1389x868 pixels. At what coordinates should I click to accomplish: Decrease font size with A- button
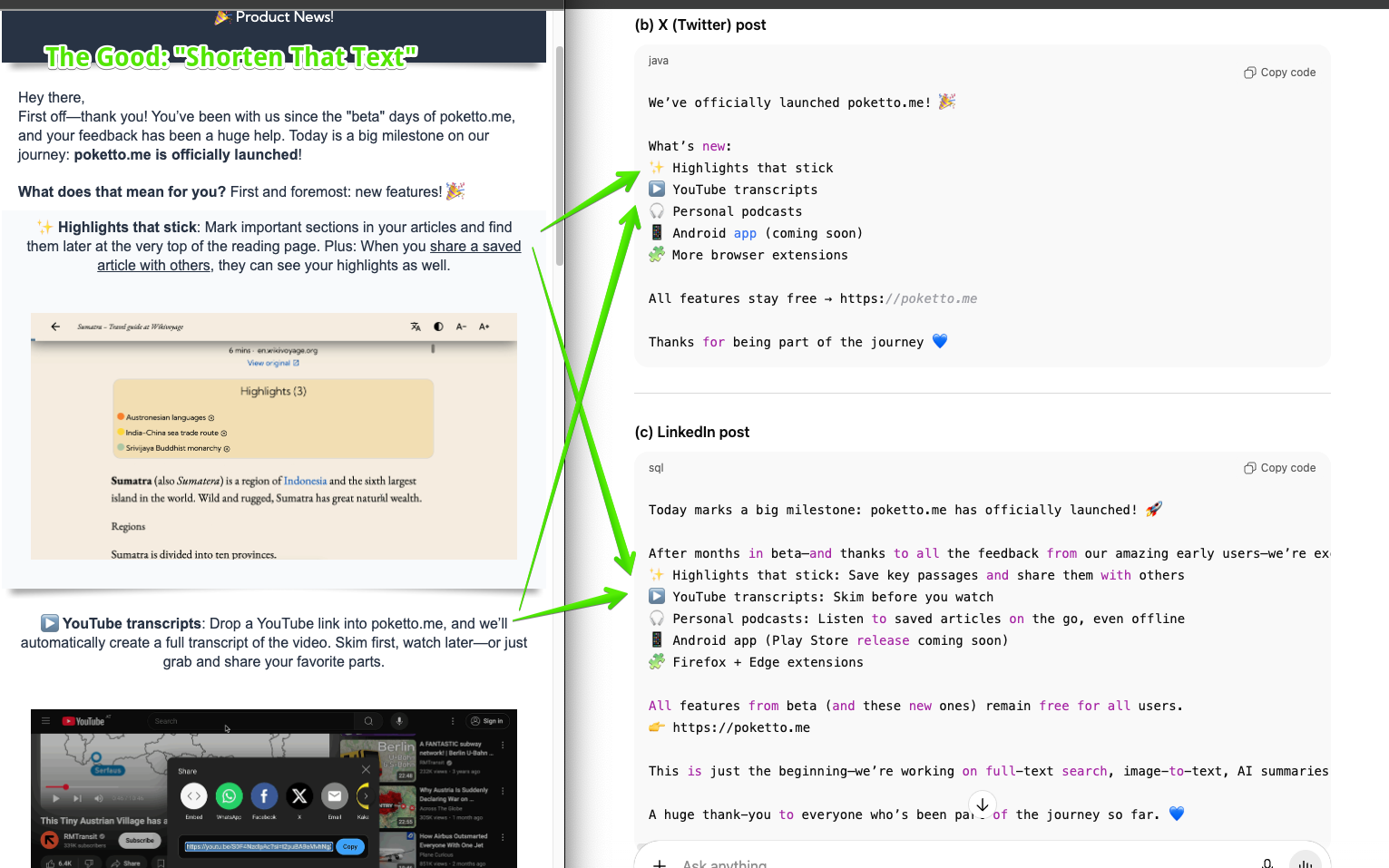coord(461,327)
